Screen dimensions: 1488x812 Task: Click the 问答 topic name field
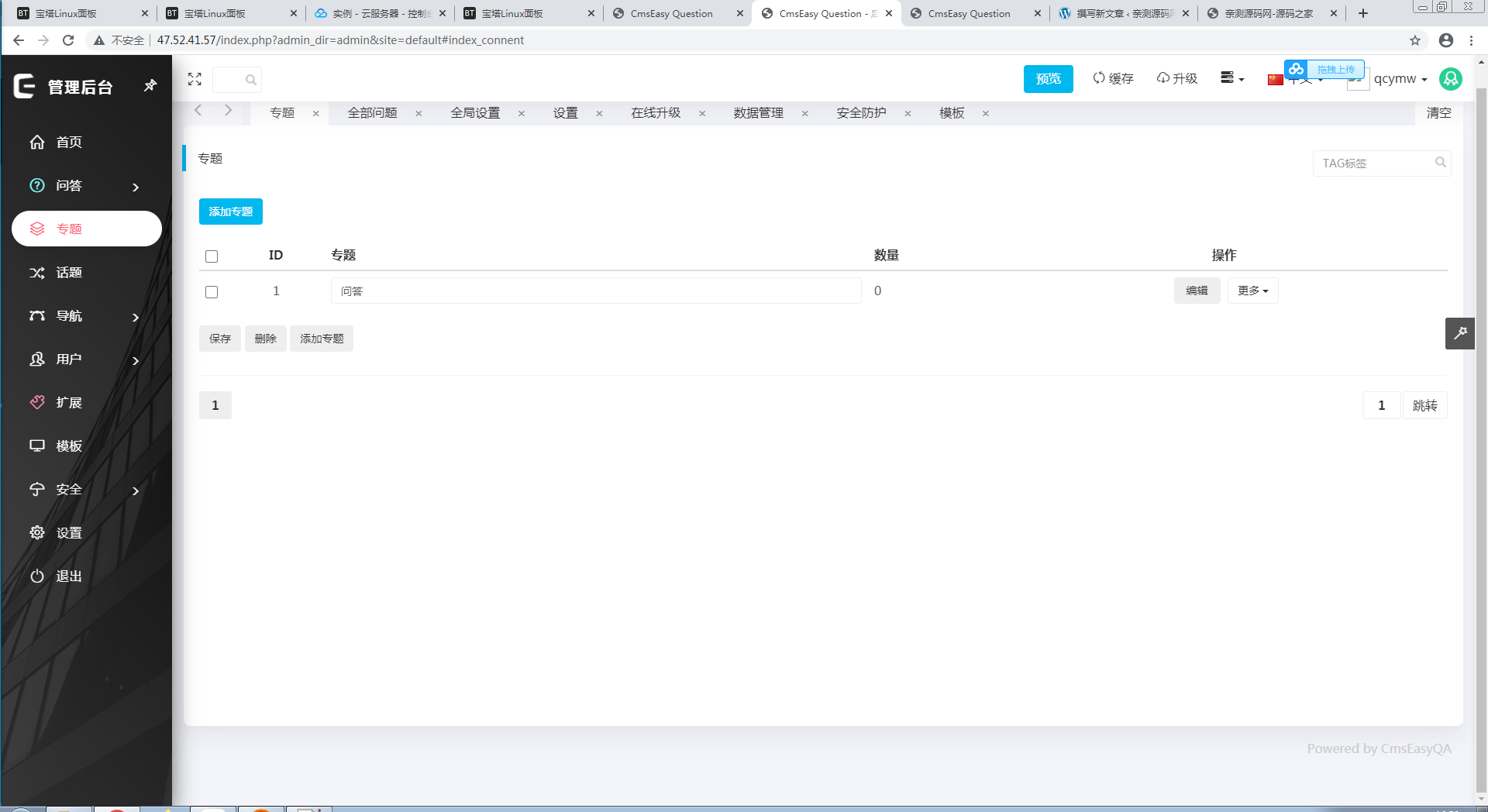coord(596,291)
